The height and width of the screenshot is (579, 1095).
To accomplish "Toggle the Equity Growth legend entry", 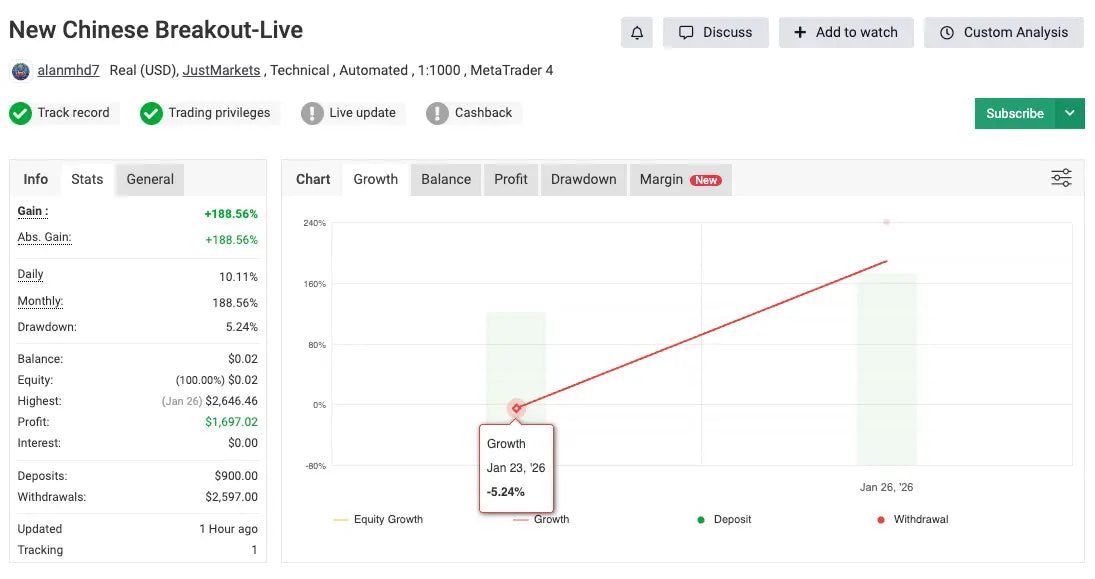I will (x=388, y=519).
